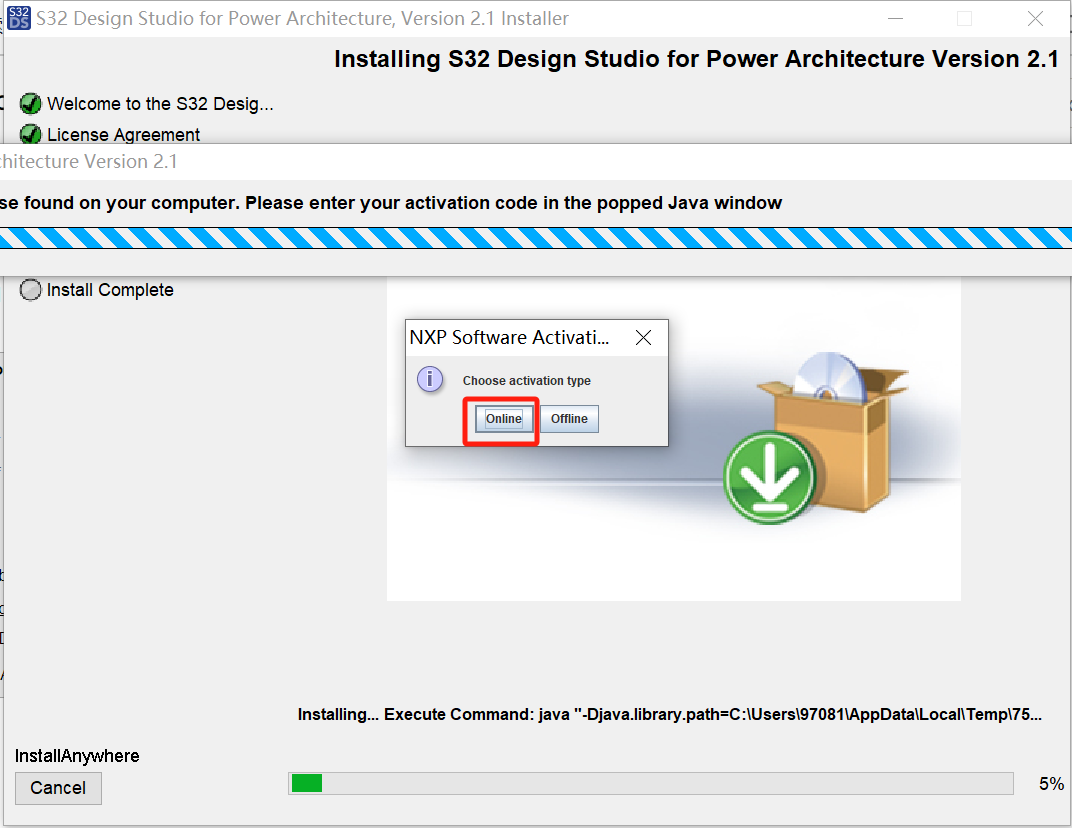Cancel the installation
This screenshot has height=828, width=1072.
58,788
